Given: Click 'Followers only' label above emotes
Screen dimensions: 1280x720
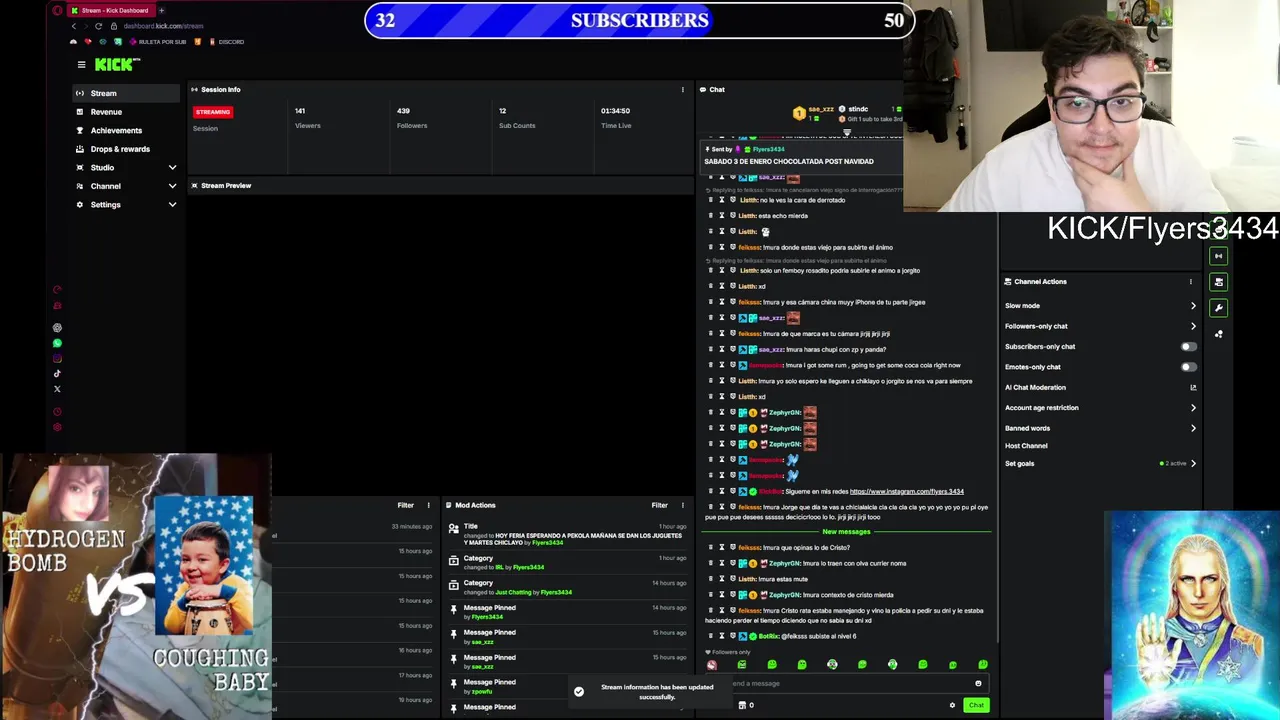Looking at the screenshot, I should (x=732, y=652).
